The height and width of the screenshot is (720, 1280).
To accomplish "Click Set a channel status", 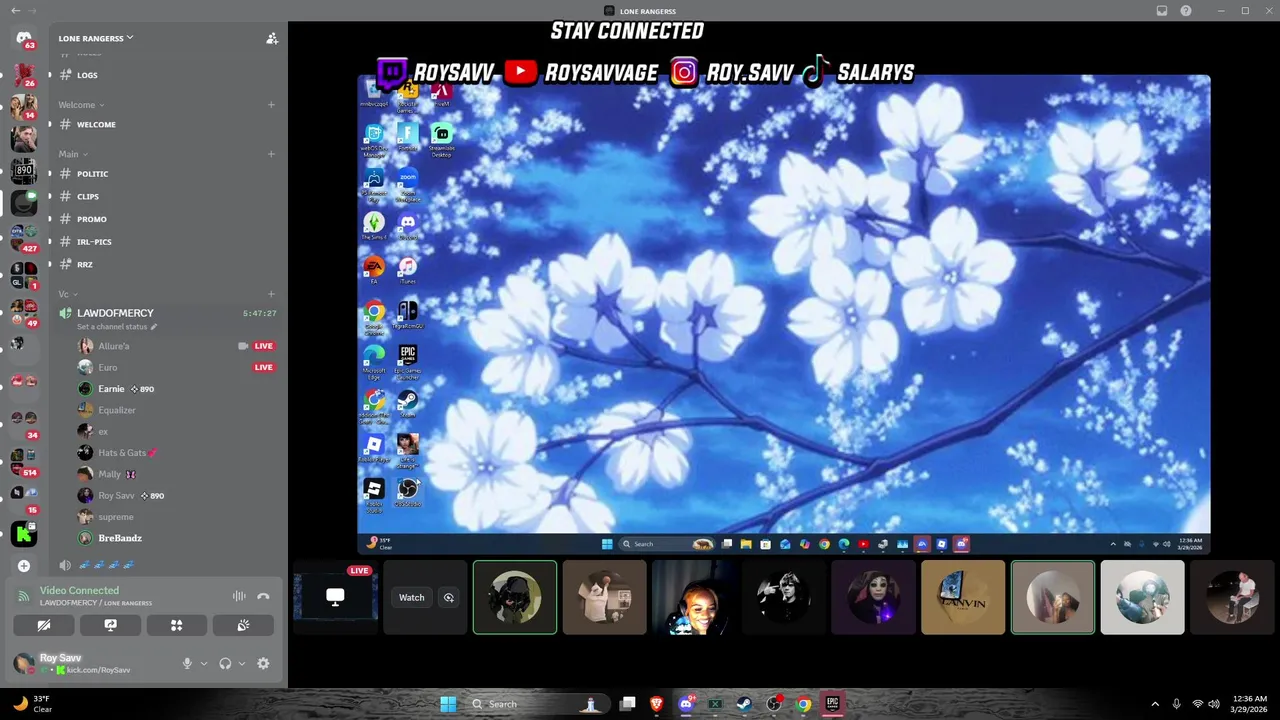I will pyautogui.click(x=117, y=327).
